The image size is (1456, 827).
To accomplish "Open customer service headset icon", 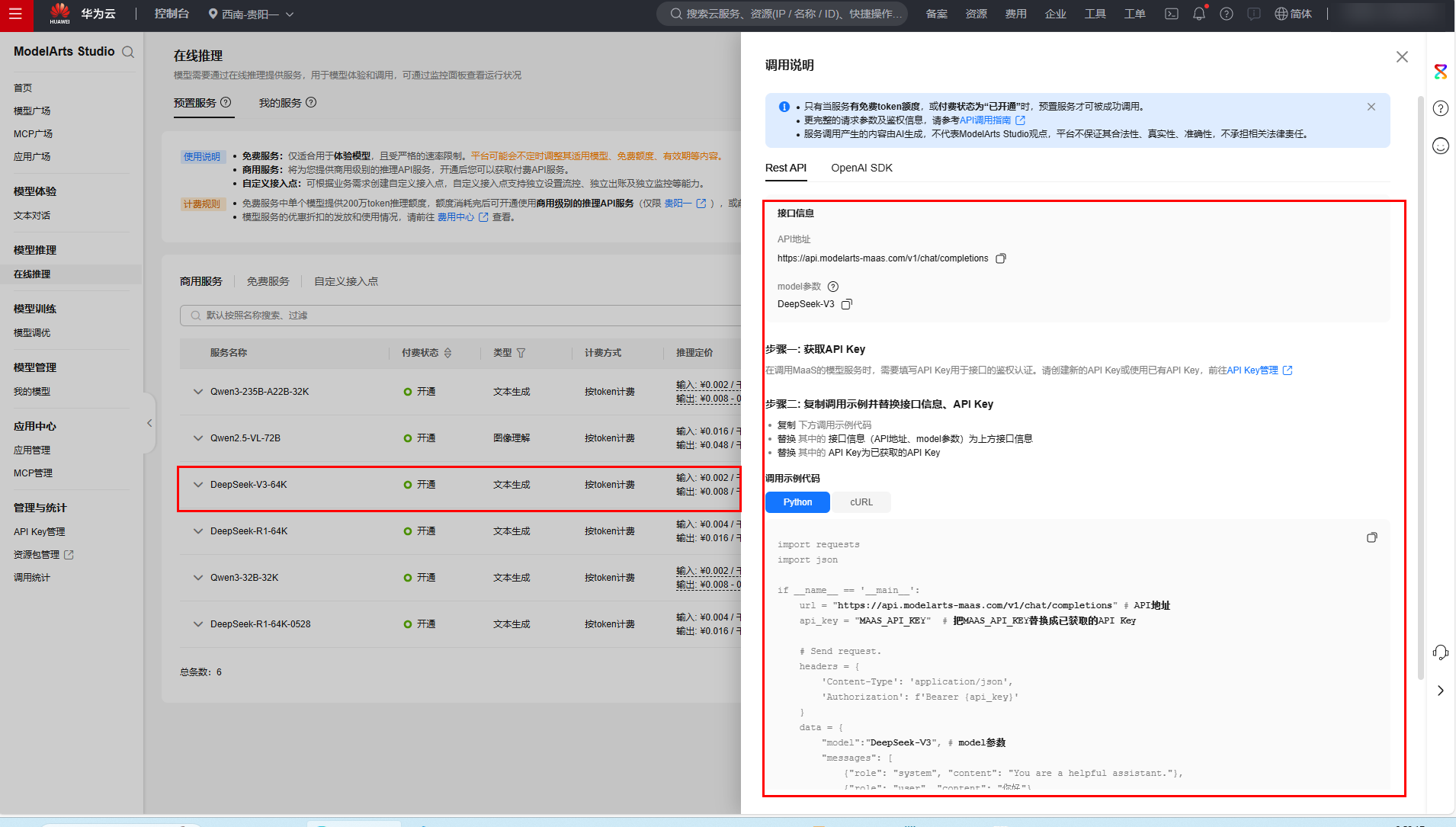I will (x=1440, y=652).
